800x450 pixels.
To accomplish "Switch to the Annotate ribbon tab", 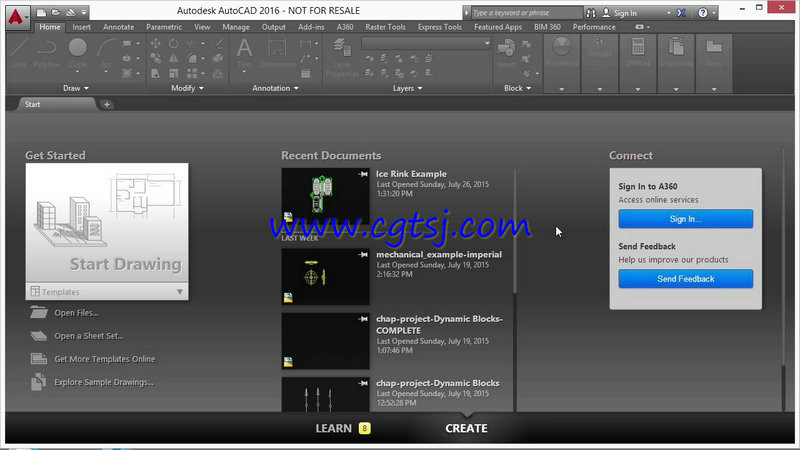I will tap(118, 27).
